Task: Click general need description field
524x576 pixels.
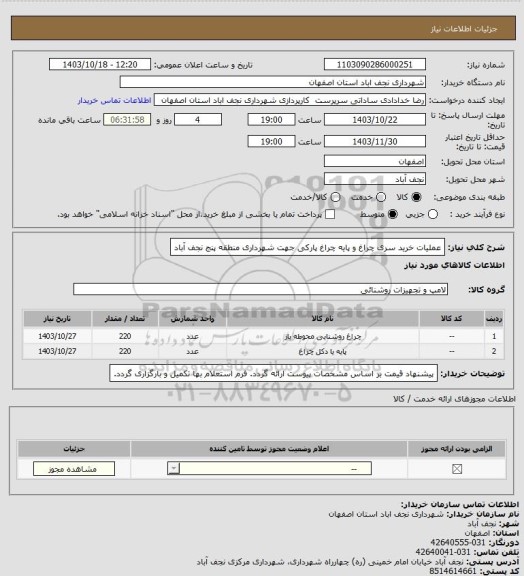Action: pyautogui.click(x=307, y=247)
